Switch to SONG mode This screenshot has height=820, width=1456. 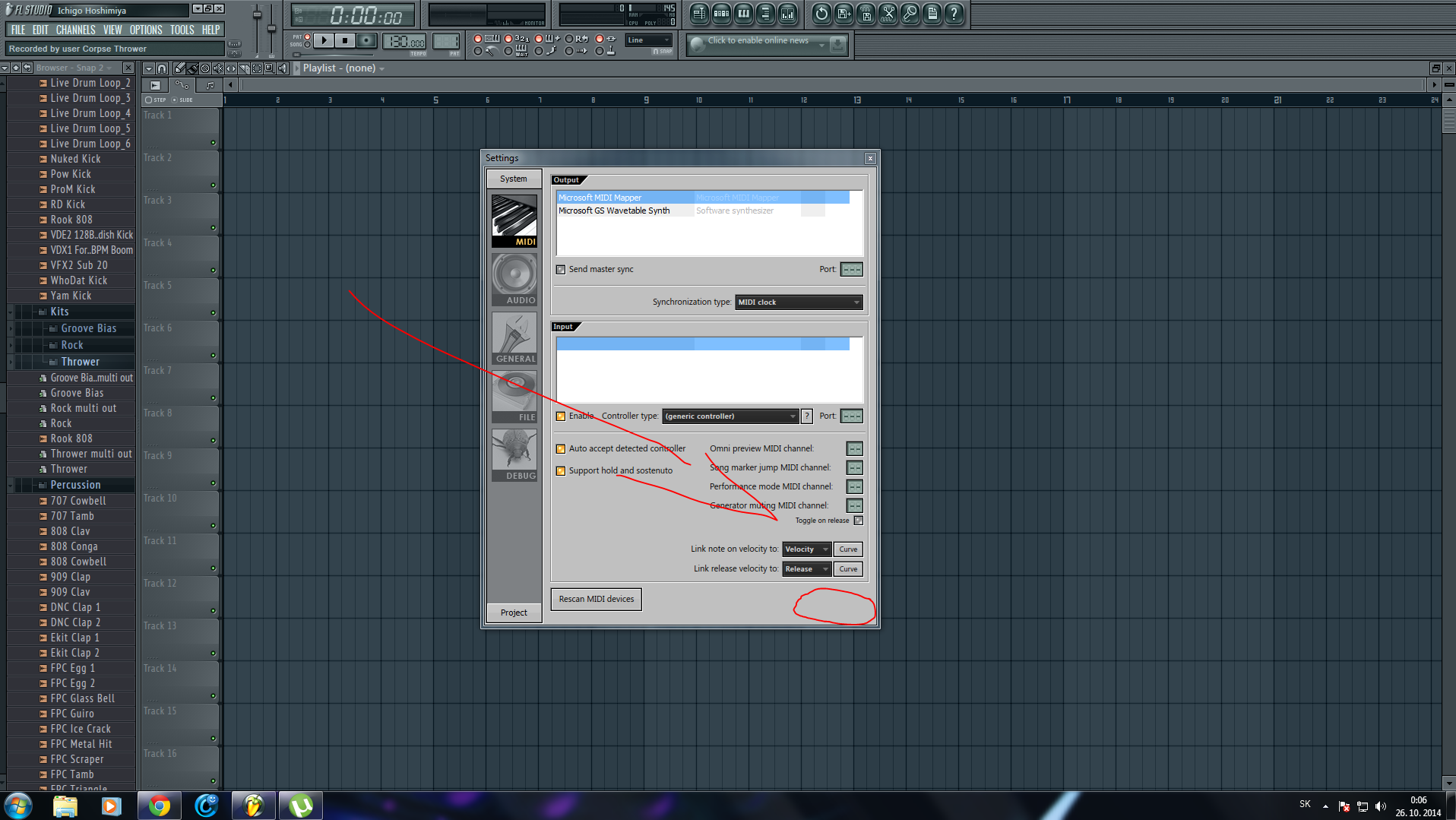(x=307, y=45)
